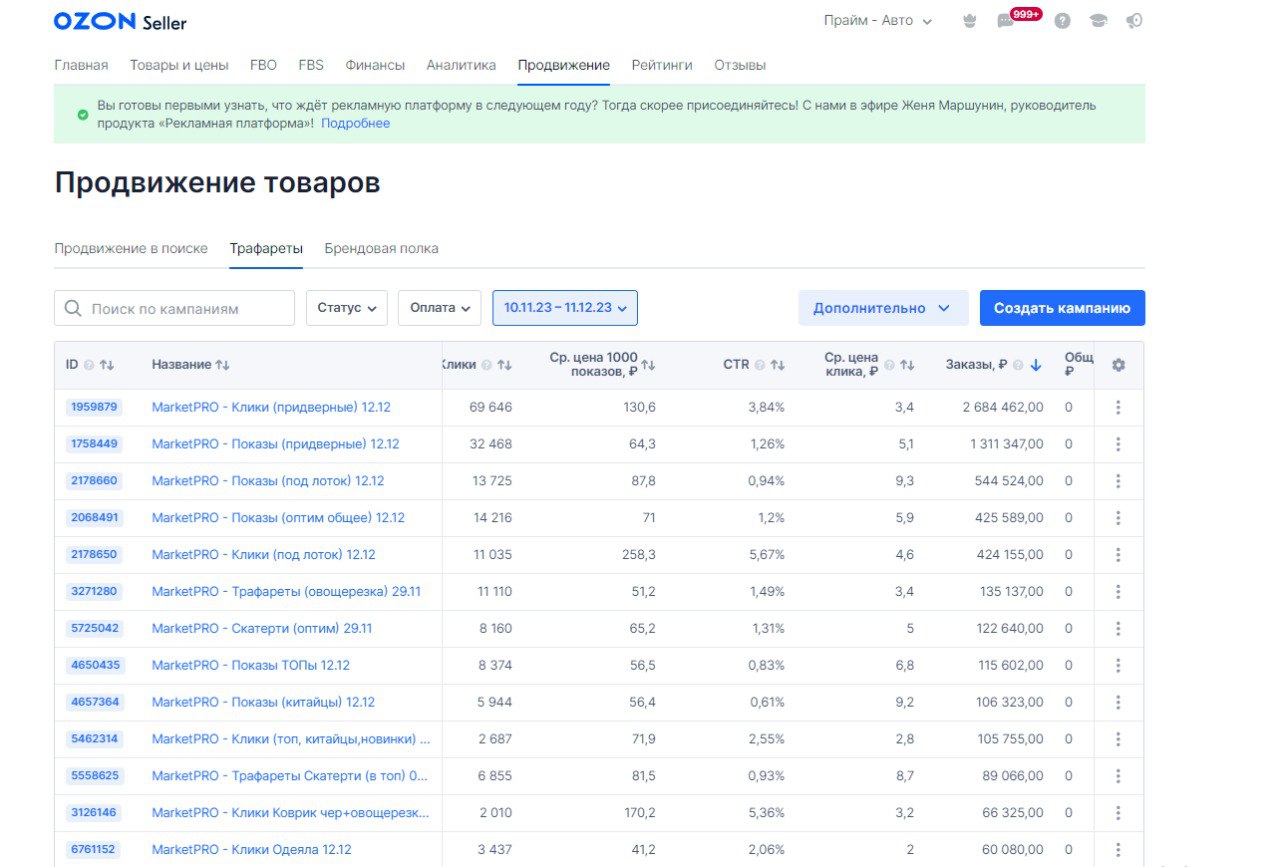Viewport: 1280px width, 867px height.
Task: Click the Создать кампанию button
Action: click(x=1062, y=308)
